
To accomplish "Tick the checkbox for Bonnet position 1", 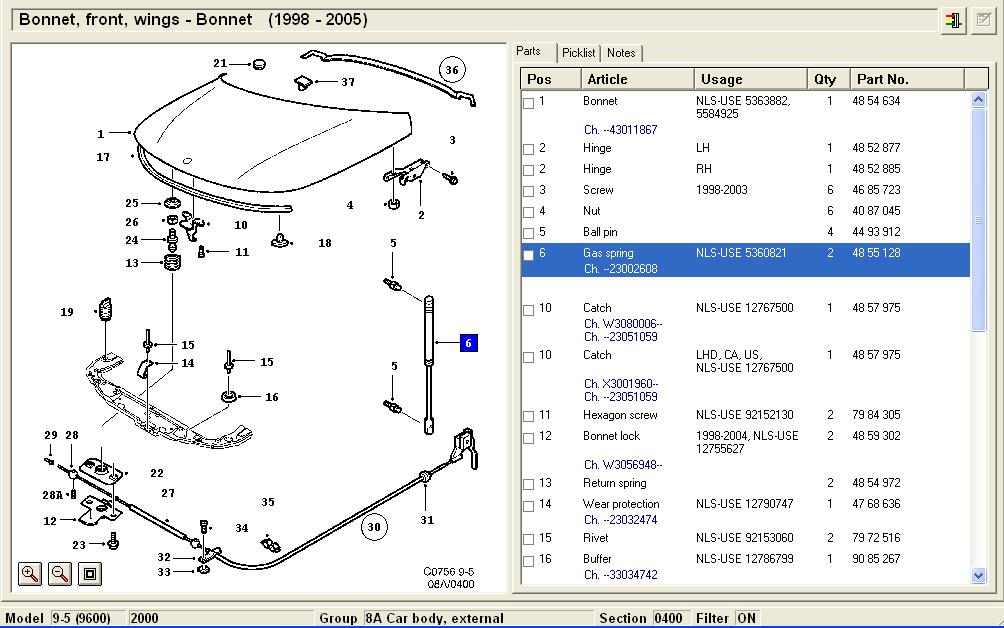I will (529, 102).
